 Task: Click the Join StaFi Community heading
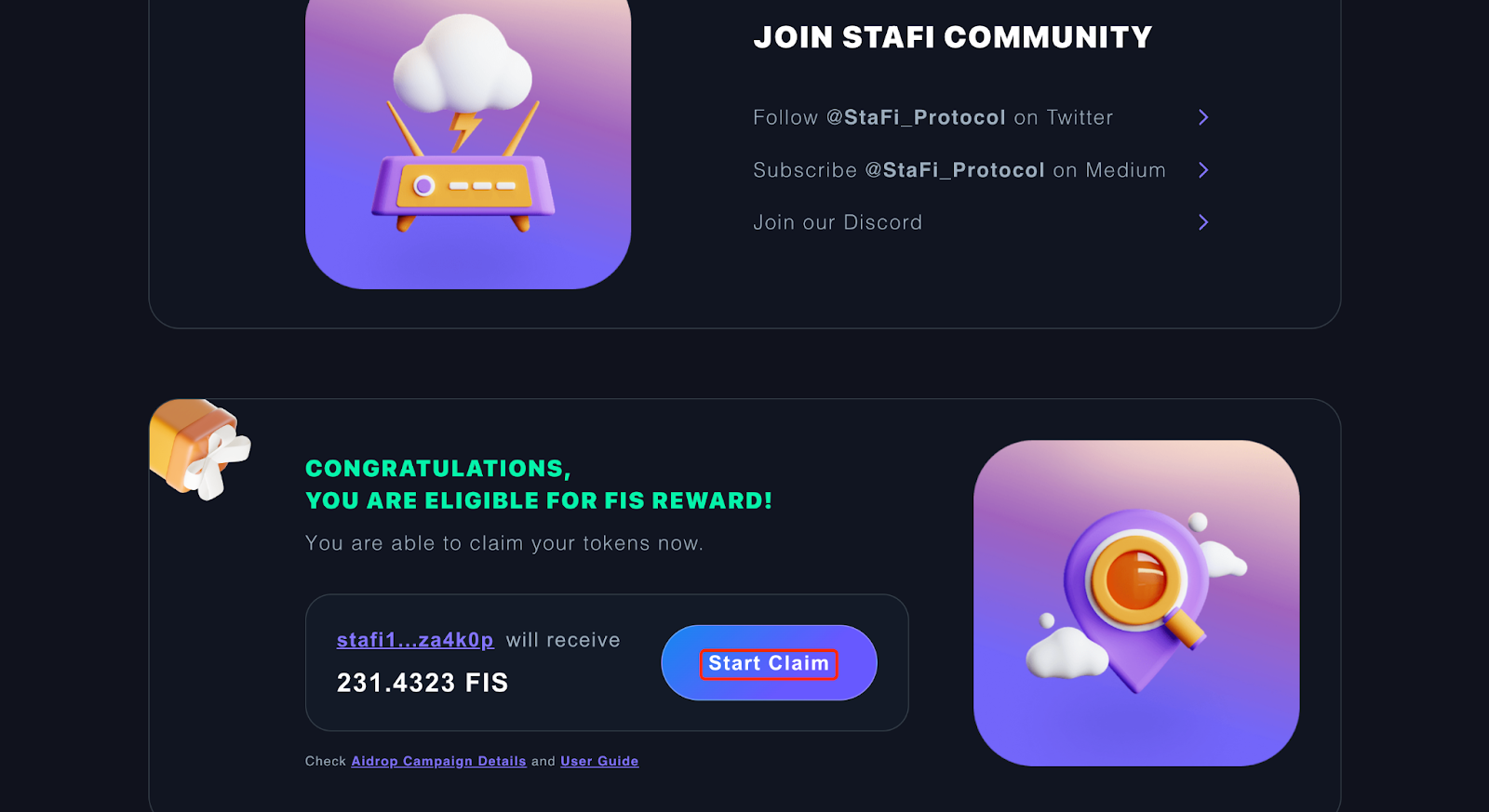click(953, 37)
